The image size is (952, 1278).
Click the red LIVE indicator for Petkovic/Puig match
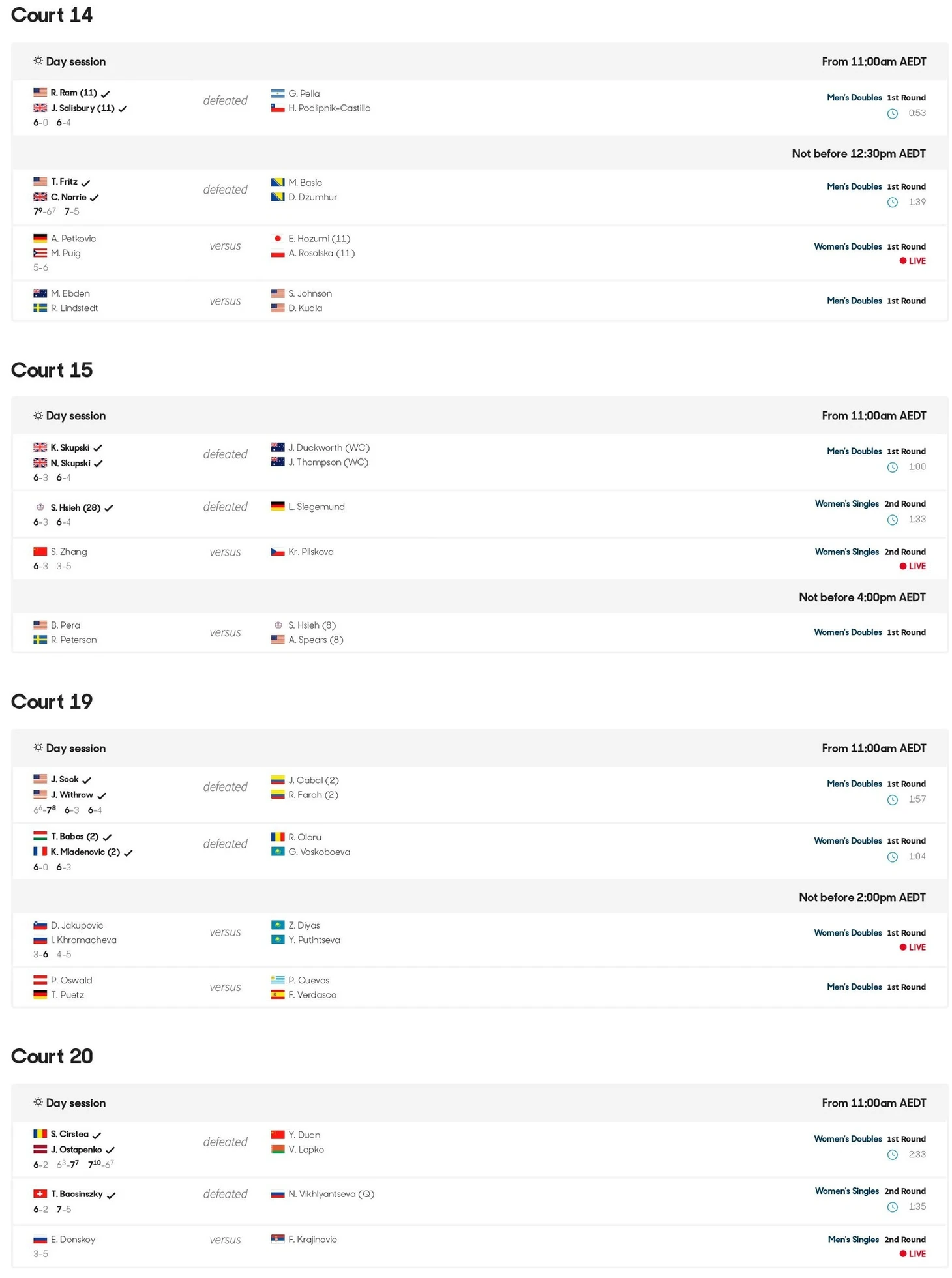[x=912, y=261]
